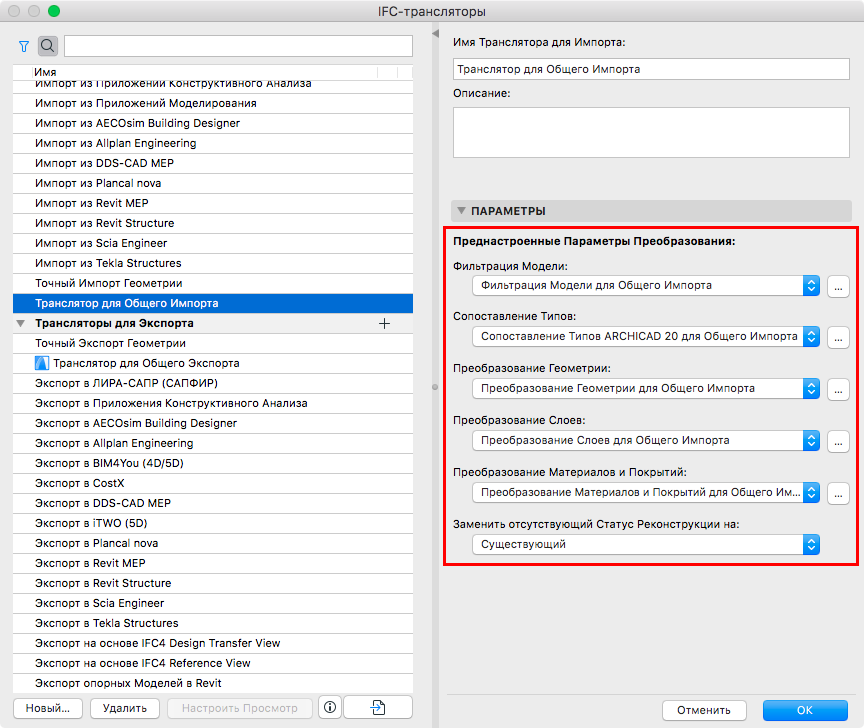Screen dimensions: 864x728
Task: Select Экспорт на основе IFC4 Reference View
Action: click(x=213, y=664)
